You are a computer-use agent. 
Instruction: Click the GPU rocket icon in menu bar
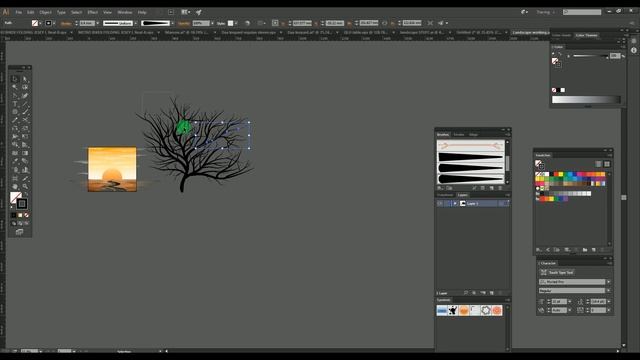[199, 12]
